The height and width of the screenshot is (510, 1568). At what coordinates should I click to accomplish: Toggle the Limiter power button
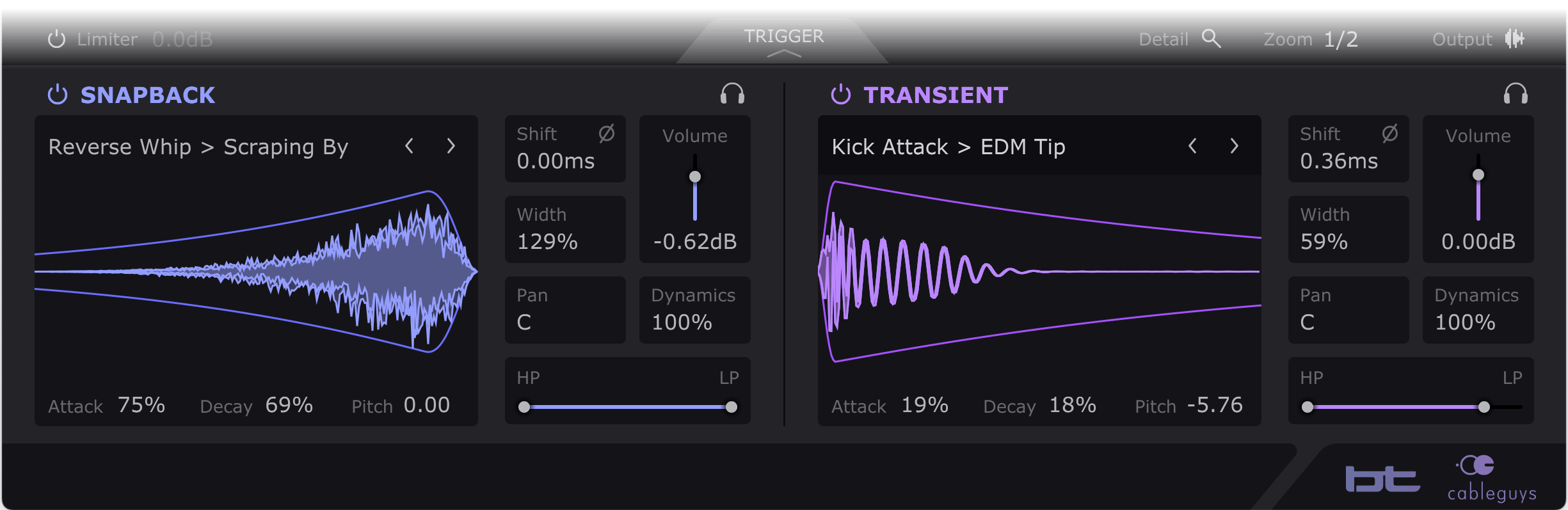pyautogui.click(x=57, y=39)
